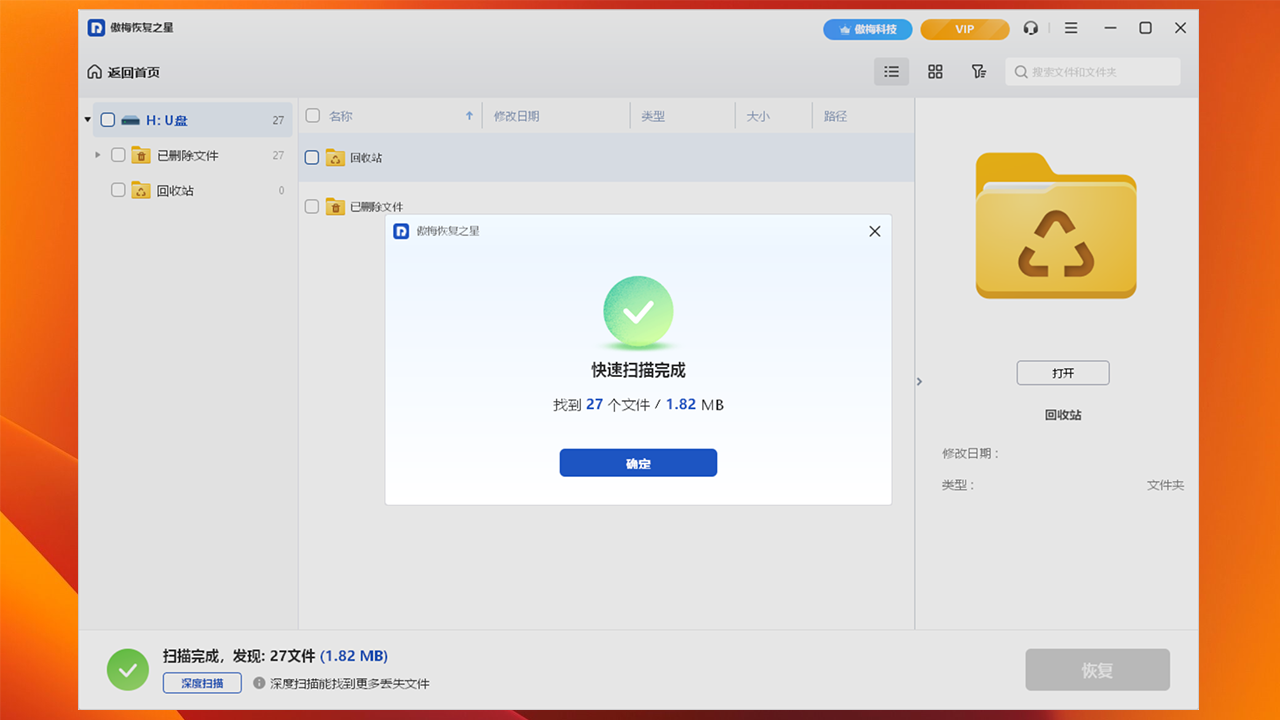The height and width of the screenshot is (720, 1280).
Task: Expand the 已删除文件 folder in sidebar
Action: click(96, 155)
